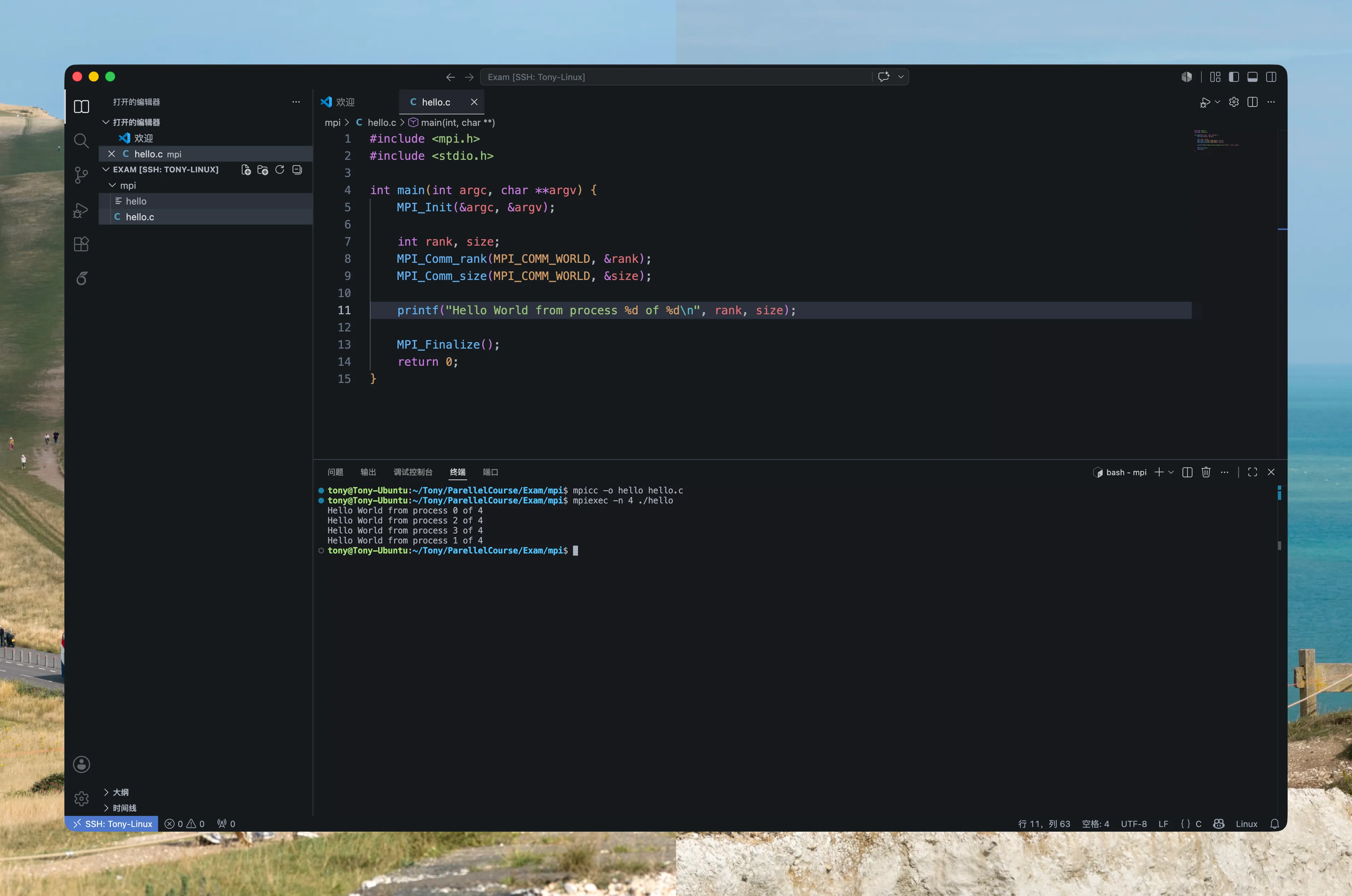Collapse the open editors section
The height and width of the screenshot is (896, 1352).
pos(106,122)
